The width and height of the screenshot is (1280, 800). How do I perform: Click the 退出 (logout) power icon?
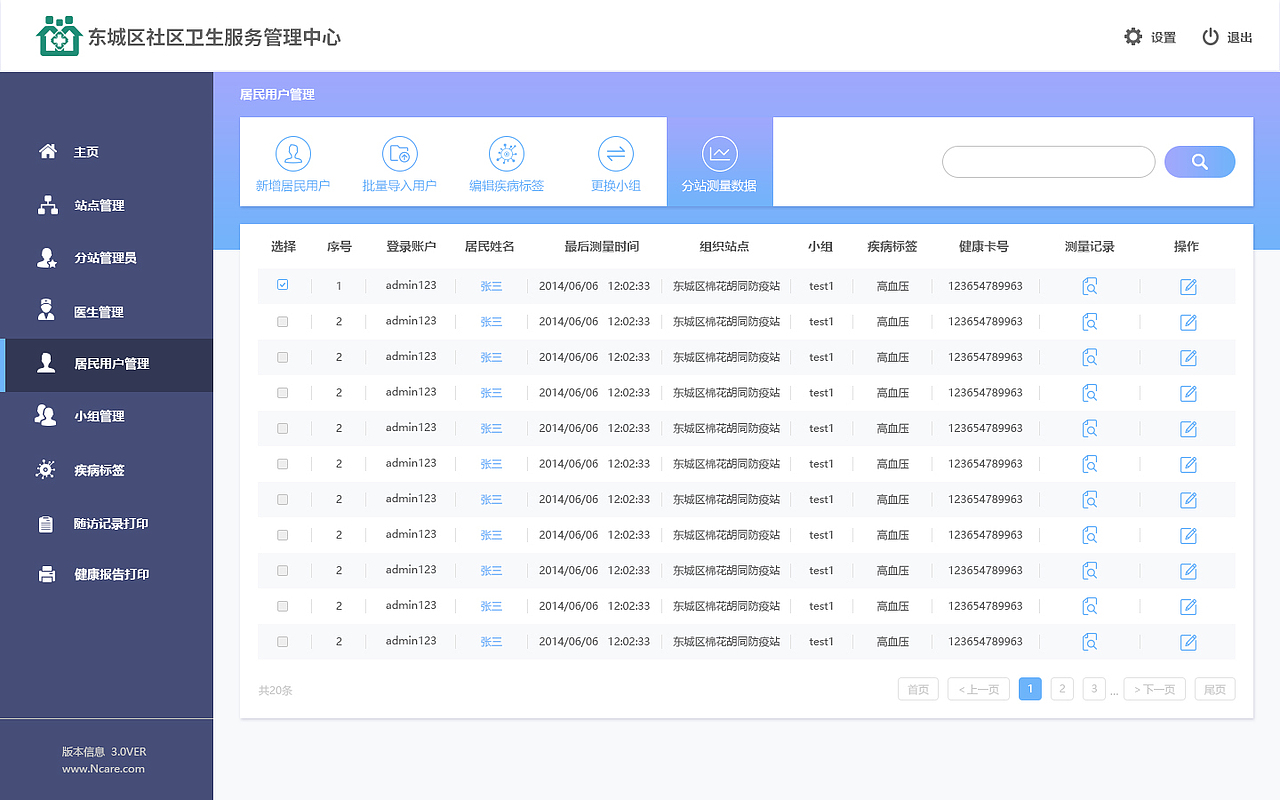(1211, 36)
